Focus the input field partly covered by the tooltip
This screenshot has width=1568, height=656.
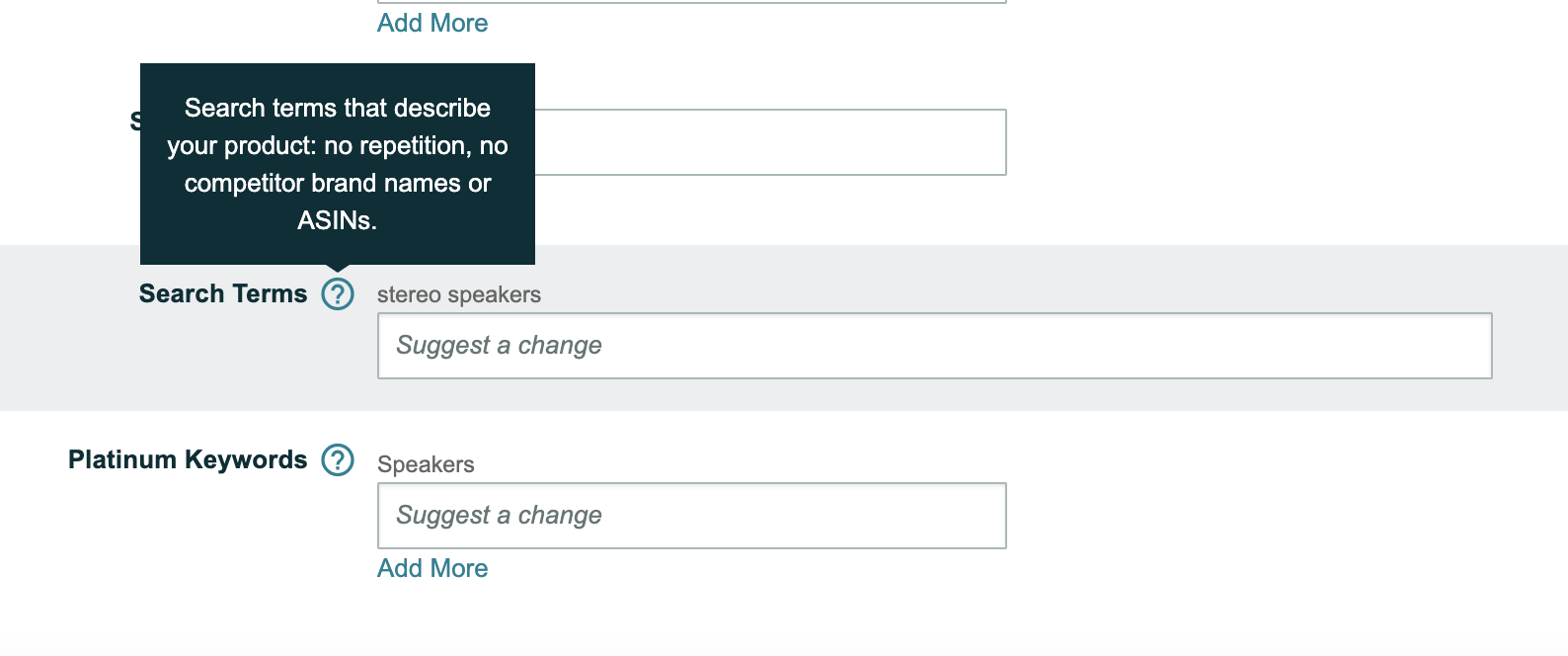pyautogui.click(x=770, y=142)
